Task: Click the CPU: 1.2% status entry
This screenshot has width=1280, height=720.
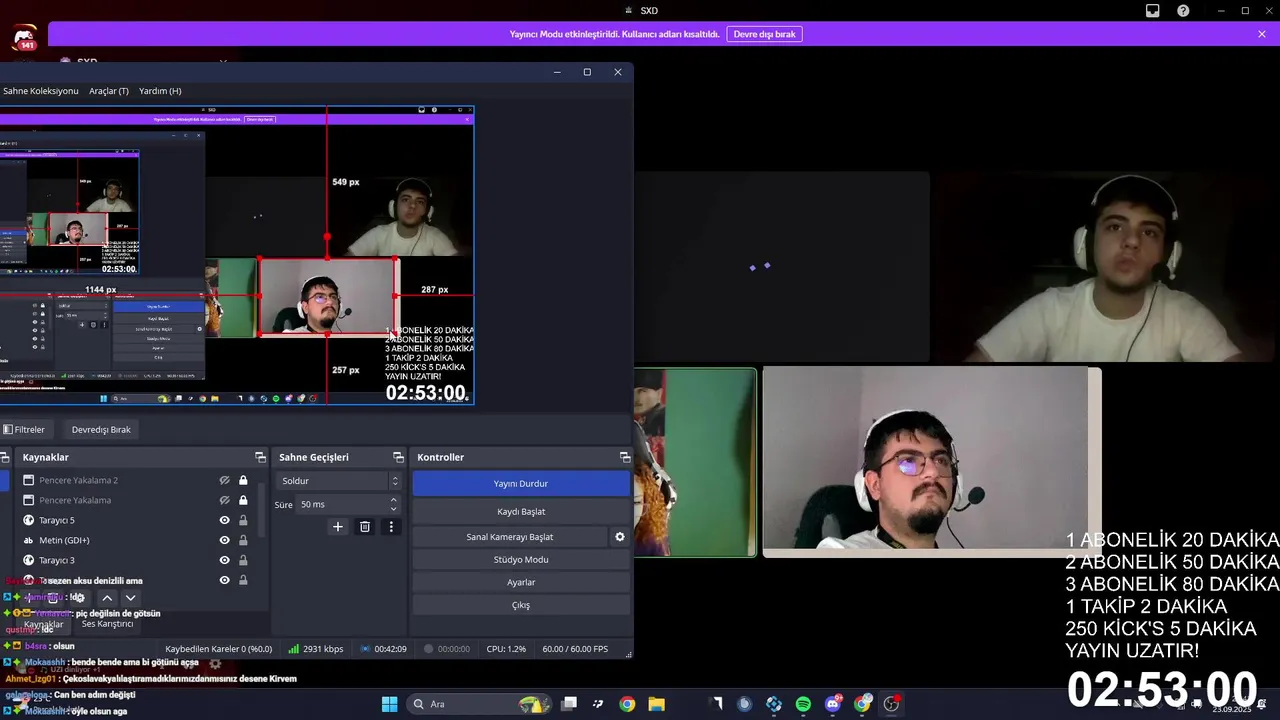Action: pyautogui.click(x=506, y=649)
